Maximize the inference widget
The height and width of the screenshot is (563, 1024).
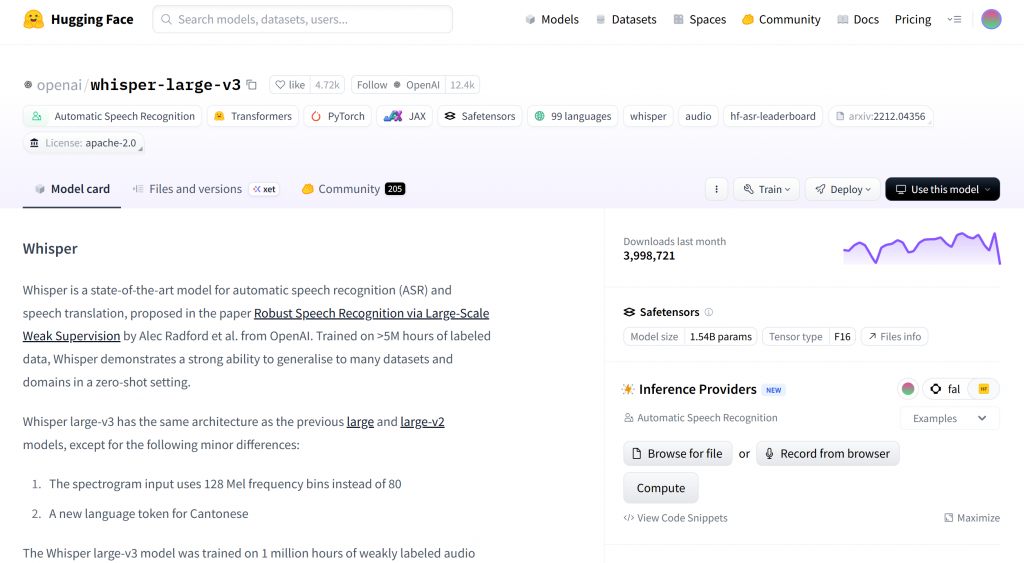click(972, 518)
